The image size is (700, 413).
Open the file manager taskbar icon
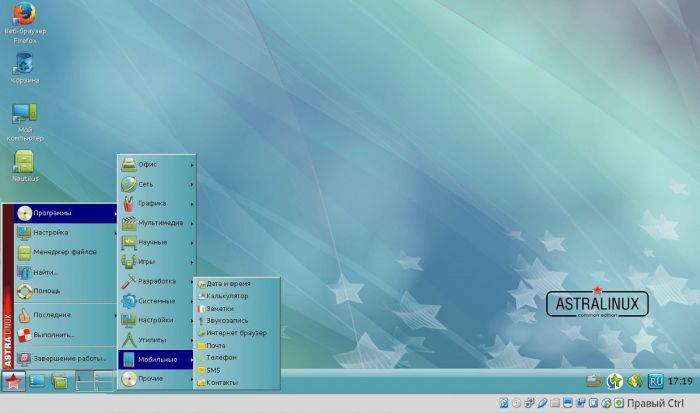(59, 381)
